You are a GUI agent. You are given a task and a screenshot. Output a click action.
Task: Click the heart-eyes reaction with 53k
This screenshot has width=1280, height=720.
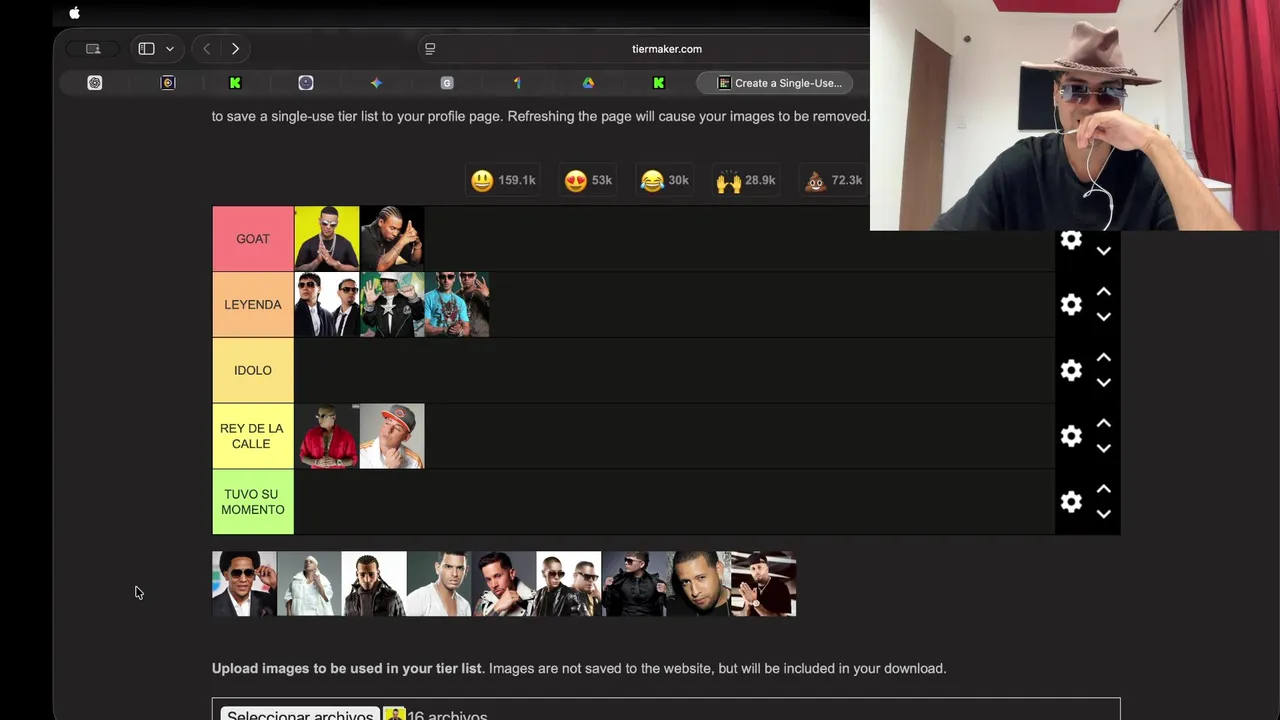[588, 180]
